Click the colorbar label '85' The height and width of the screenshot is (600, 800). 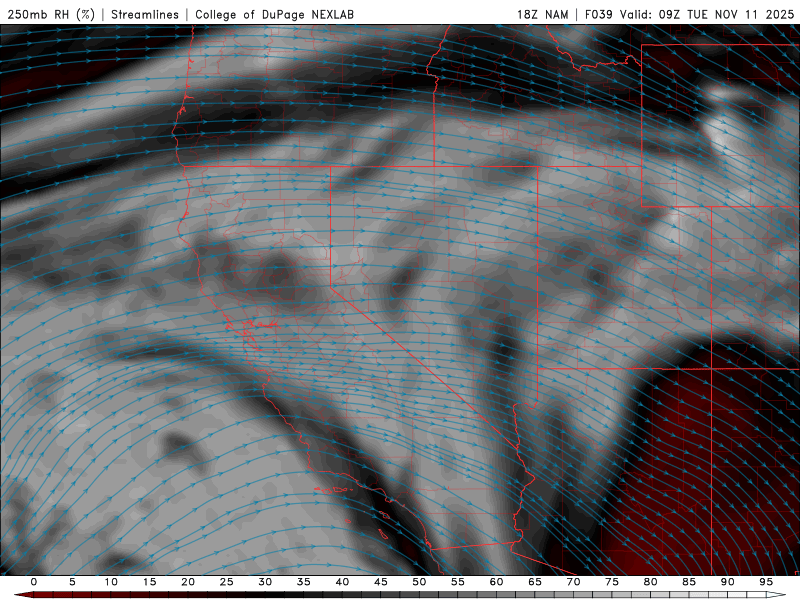coord(689,582)
